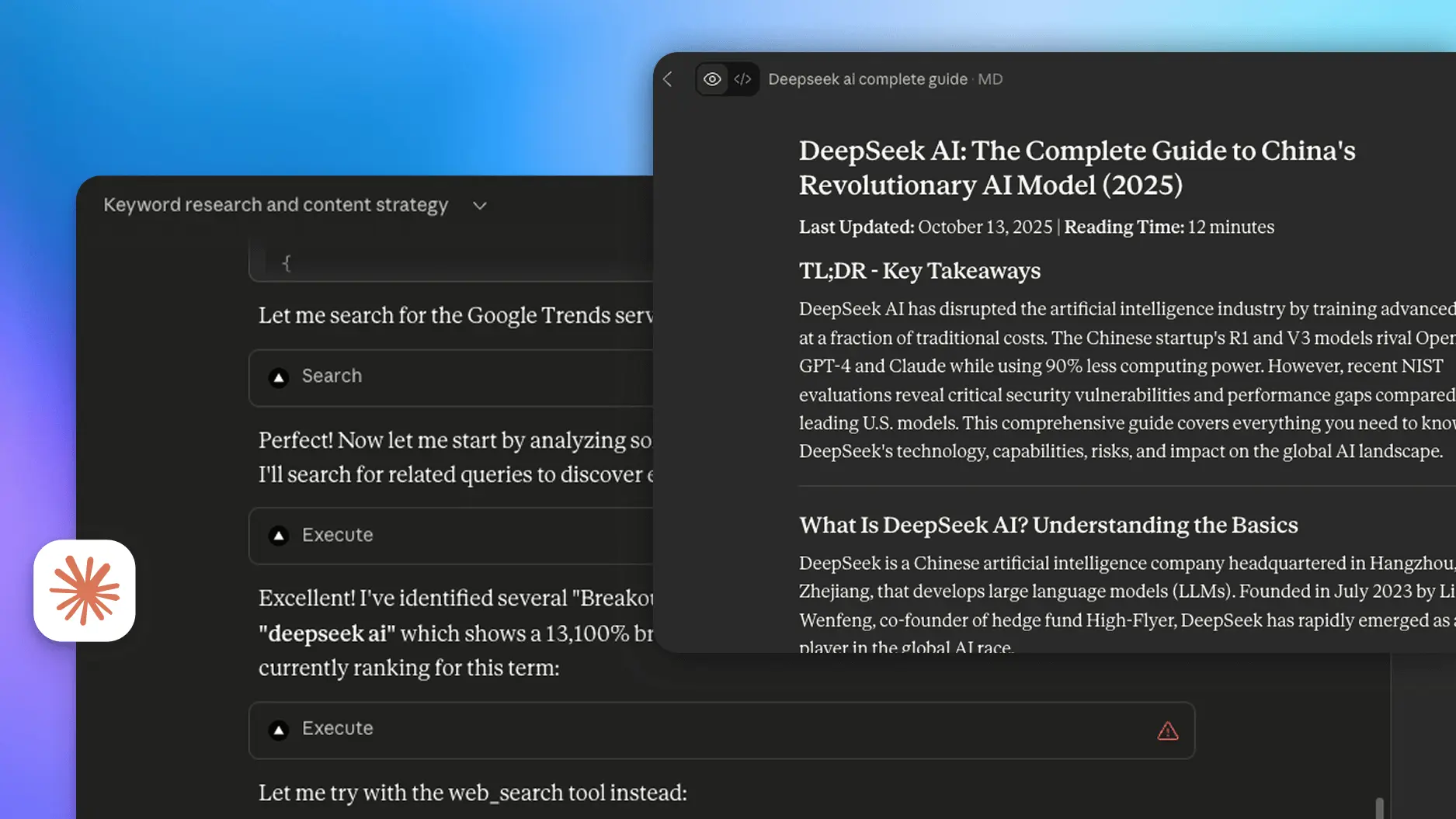Click the 'What Is DeepSeek AI?' section heading
The height and width of the screenshot is (819, 1456).
tap(1048, 526)
